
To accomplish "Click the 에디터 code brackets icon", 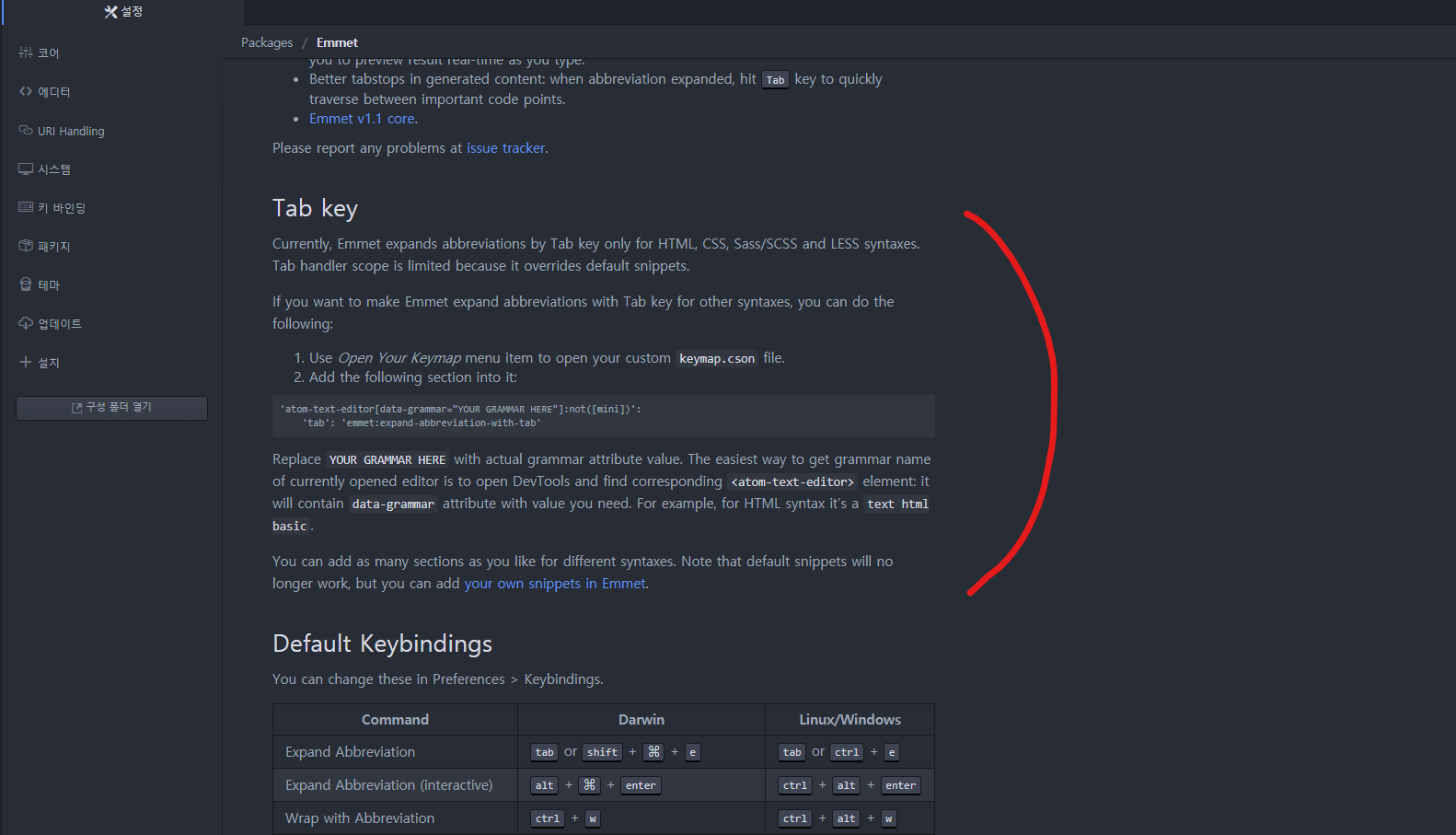I will tap(26, 91).
